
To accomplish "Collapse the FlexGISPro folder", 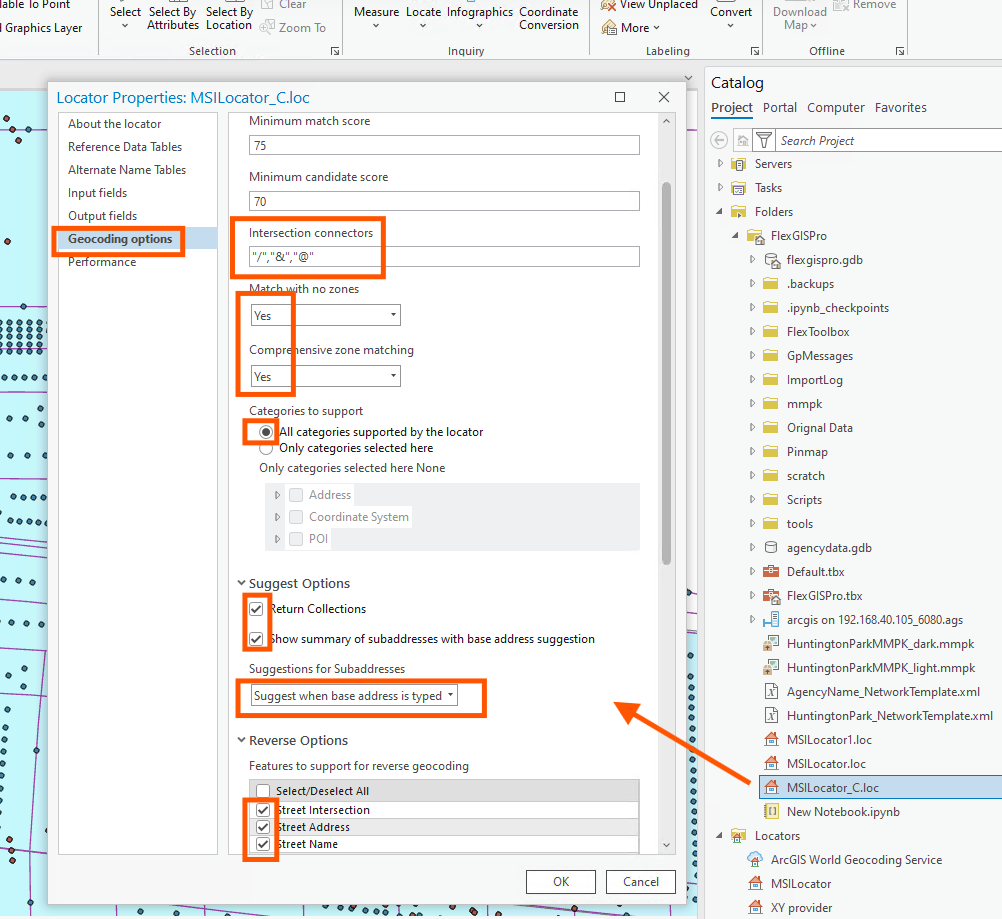I will point(735,236).
